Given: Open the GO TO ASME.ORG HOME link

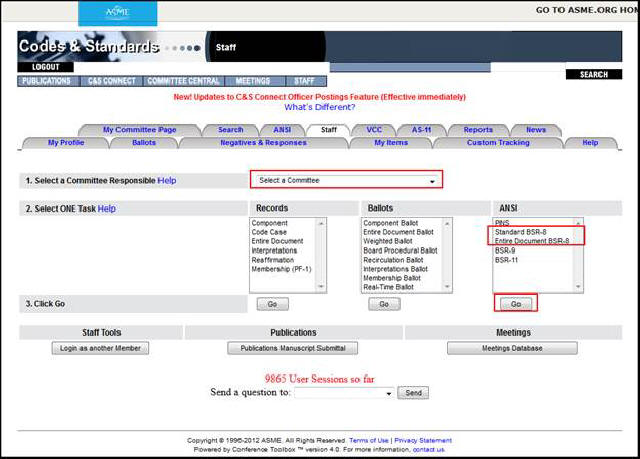Looking at the screenshot, I should point(587,10).
